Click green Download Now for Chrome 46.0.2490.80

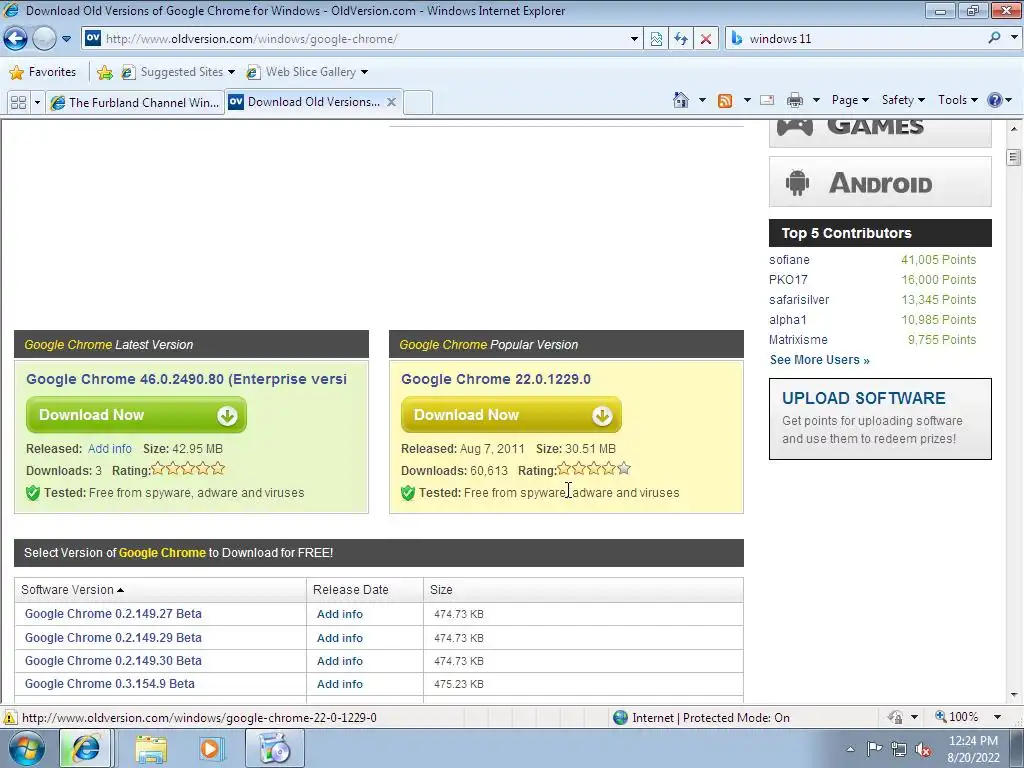click(136, 415)
